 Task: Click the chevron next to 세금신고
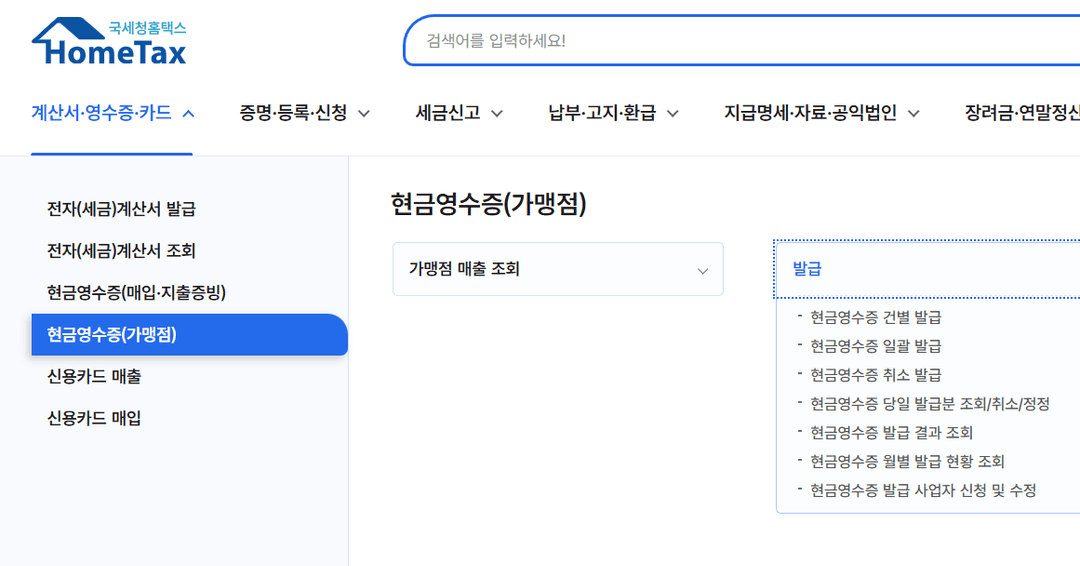coord(497,114)
